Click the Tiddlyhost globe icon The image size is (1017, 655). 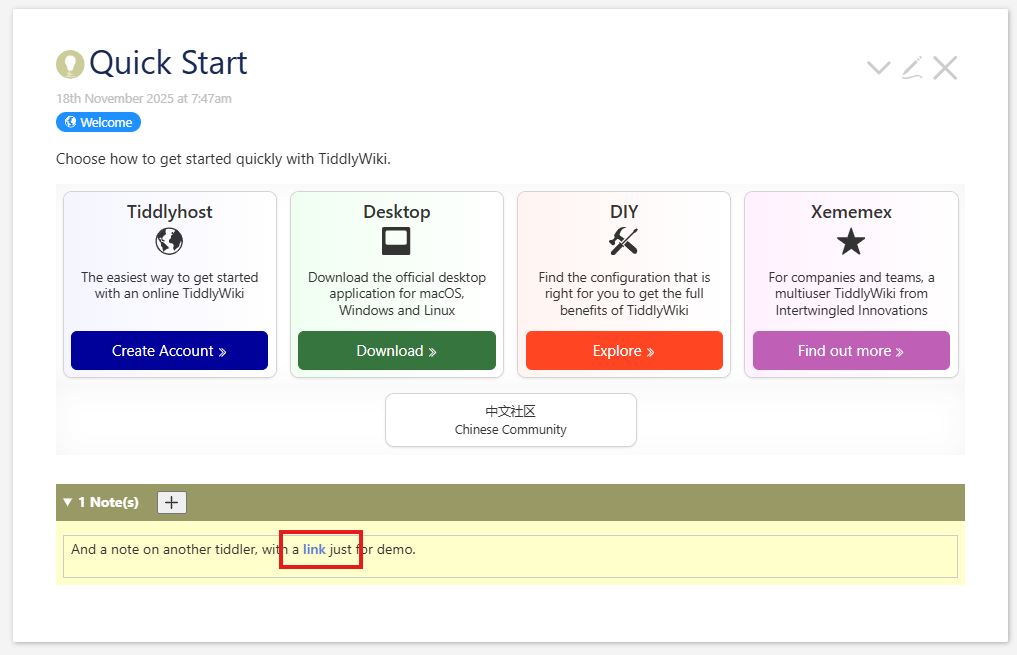(169, 241)
